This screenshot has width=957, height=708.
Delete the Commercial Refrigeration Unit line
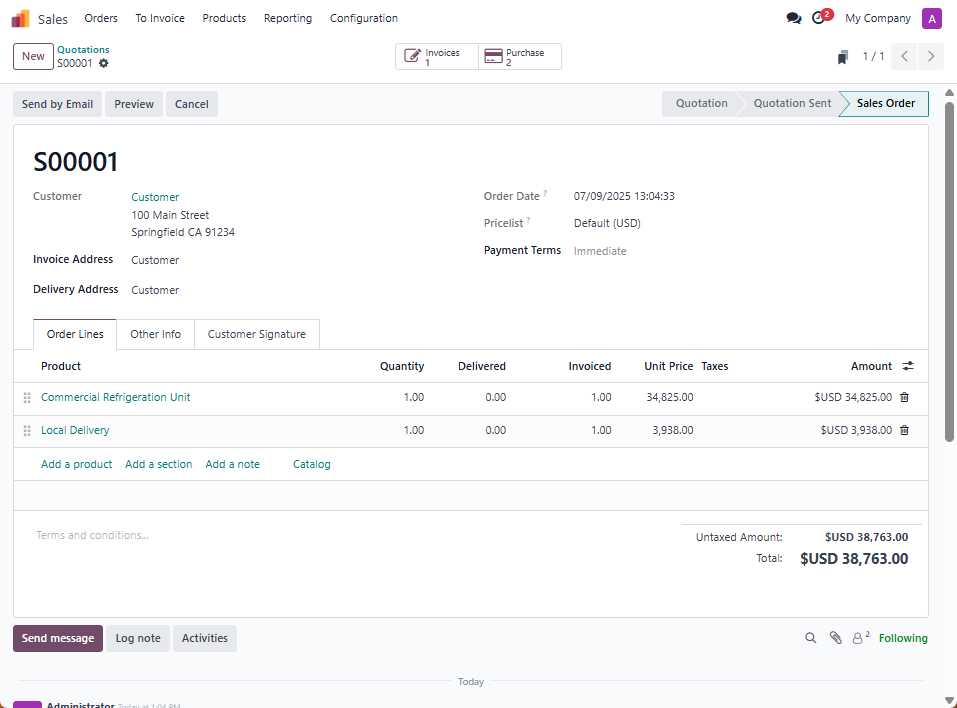(904, 397)
